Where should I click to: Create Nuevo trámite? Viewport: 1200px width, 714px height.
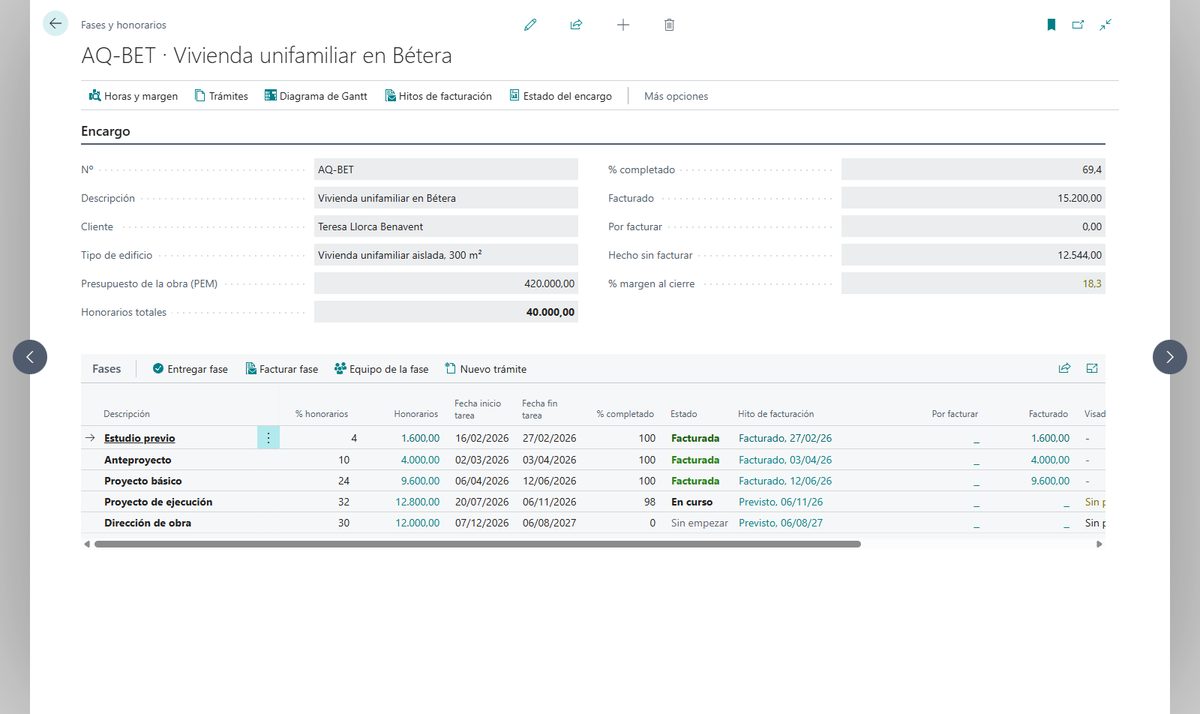click(x=485, y=369)
